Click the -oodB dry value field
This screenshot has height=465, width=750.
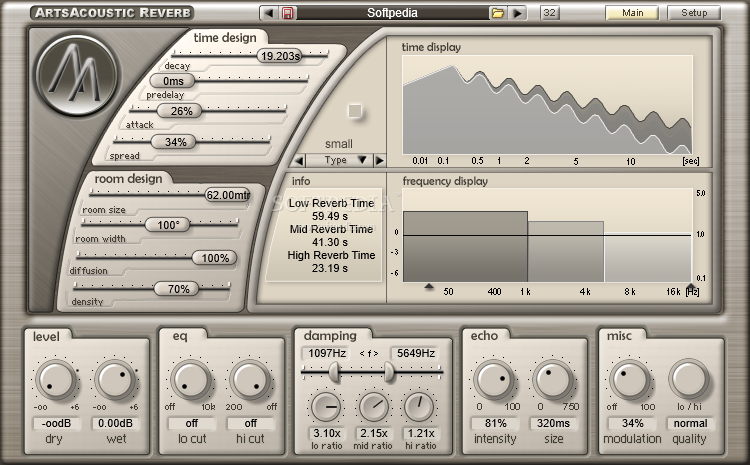point(56,423)
